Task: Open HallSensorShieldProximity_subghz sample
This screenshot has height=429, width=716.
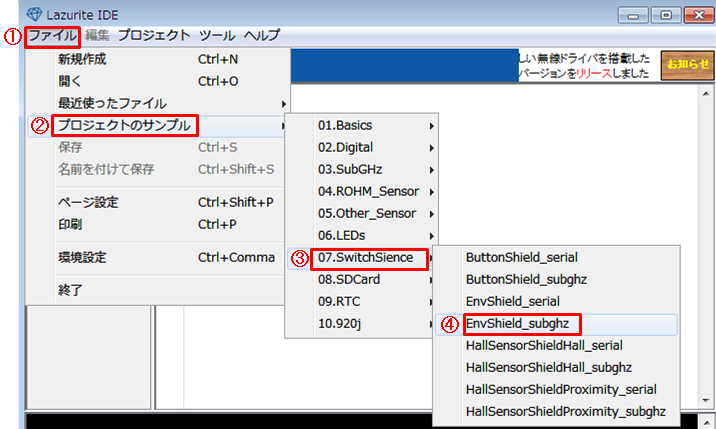Action: (556, 411)
